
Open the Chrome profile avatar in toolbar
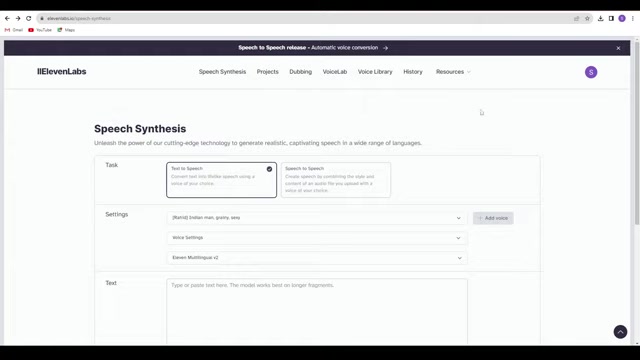(x=622, y=18)
